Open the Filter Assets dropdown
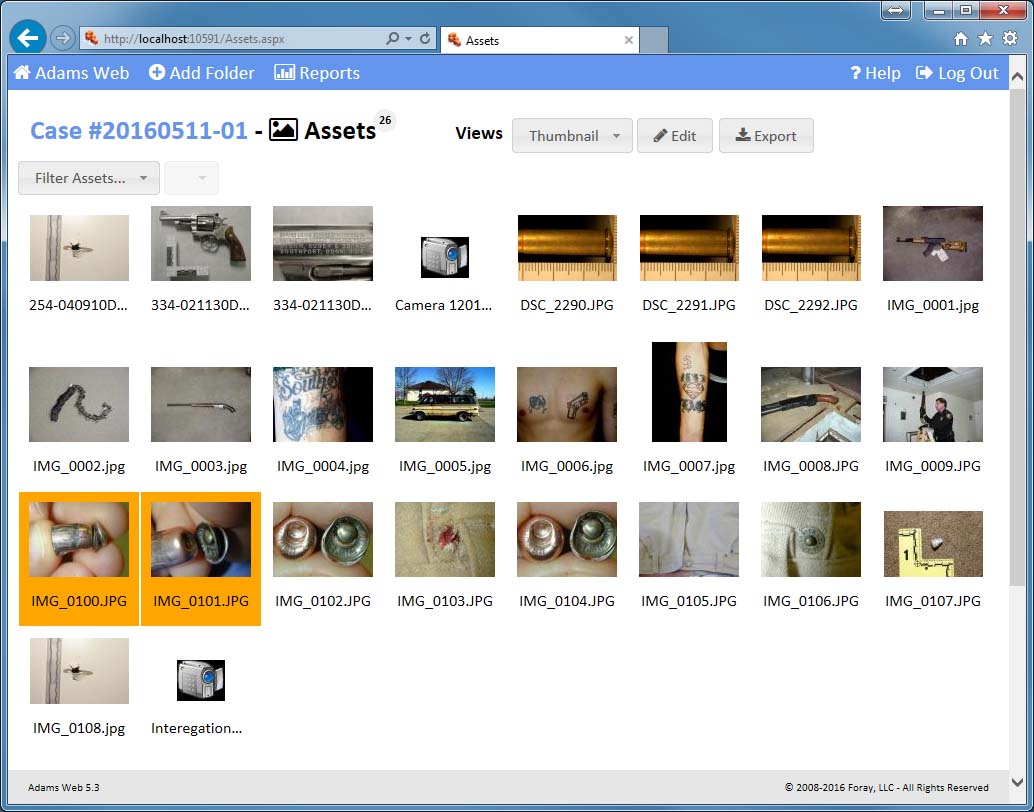 click(89, 178)
